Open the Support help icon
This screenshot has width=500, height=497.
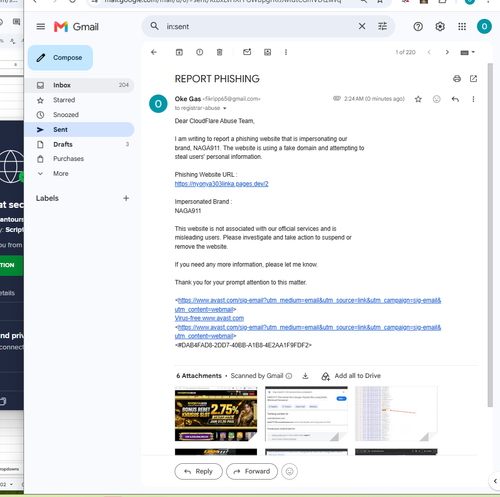pyautogui.click(x=418, y=26)
